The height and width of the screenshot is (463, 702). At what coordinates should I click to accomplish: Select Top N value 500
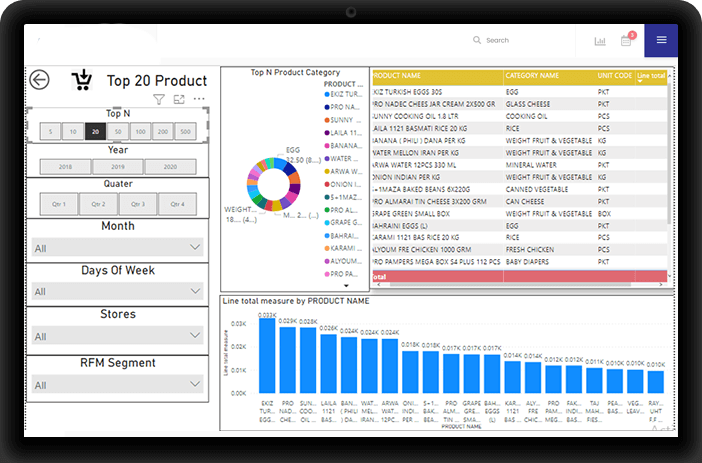pyautogui.click(x=185, y=132)
